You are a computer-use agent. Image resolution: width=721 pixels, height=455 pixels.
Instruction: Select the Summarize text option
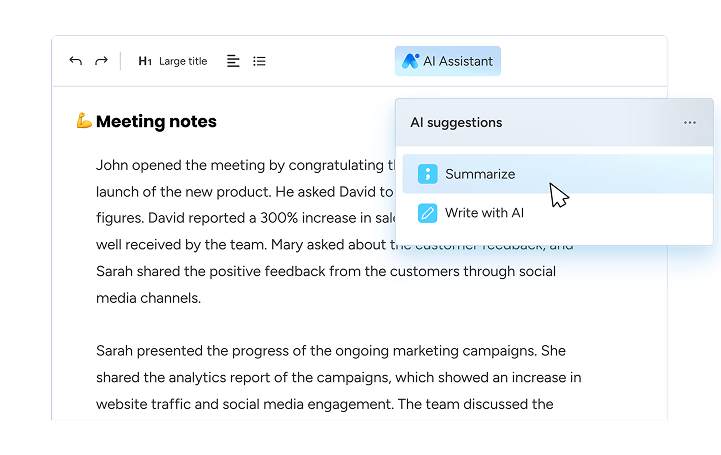tap(480, 174)
